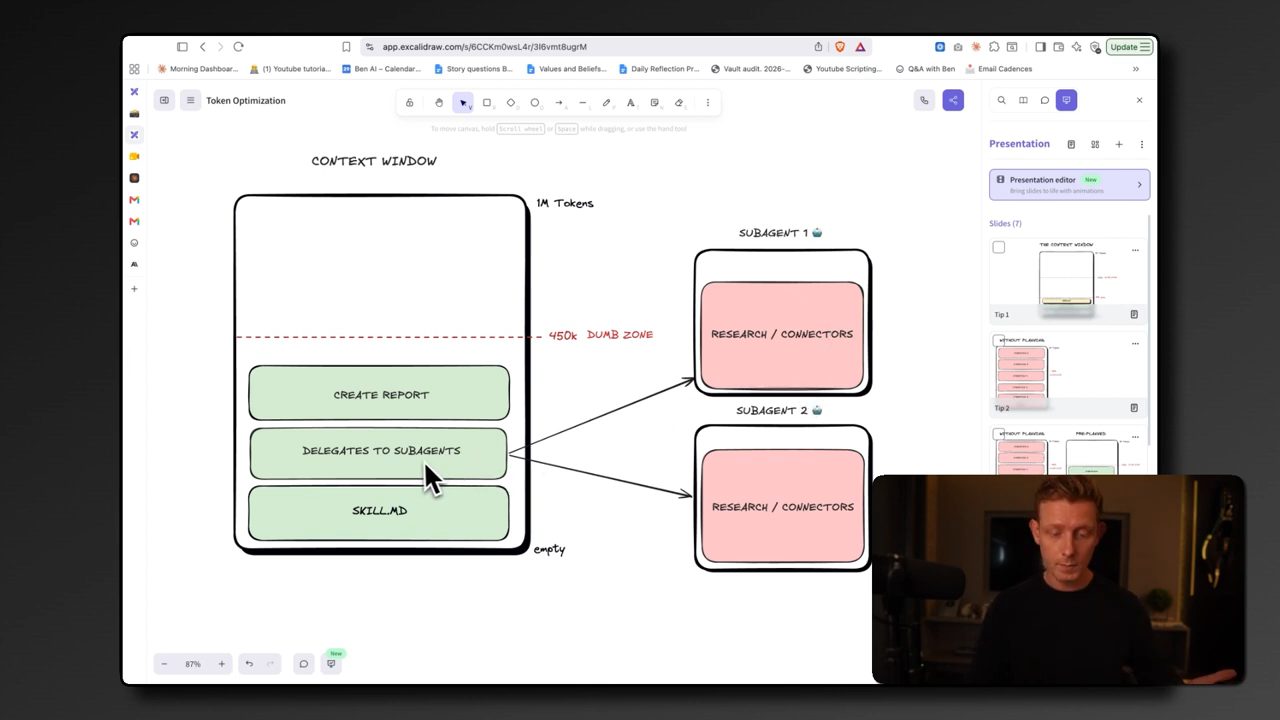Switch to the Presentation tab icon
Viewport: 1280px width, 720px height.
1067,100
